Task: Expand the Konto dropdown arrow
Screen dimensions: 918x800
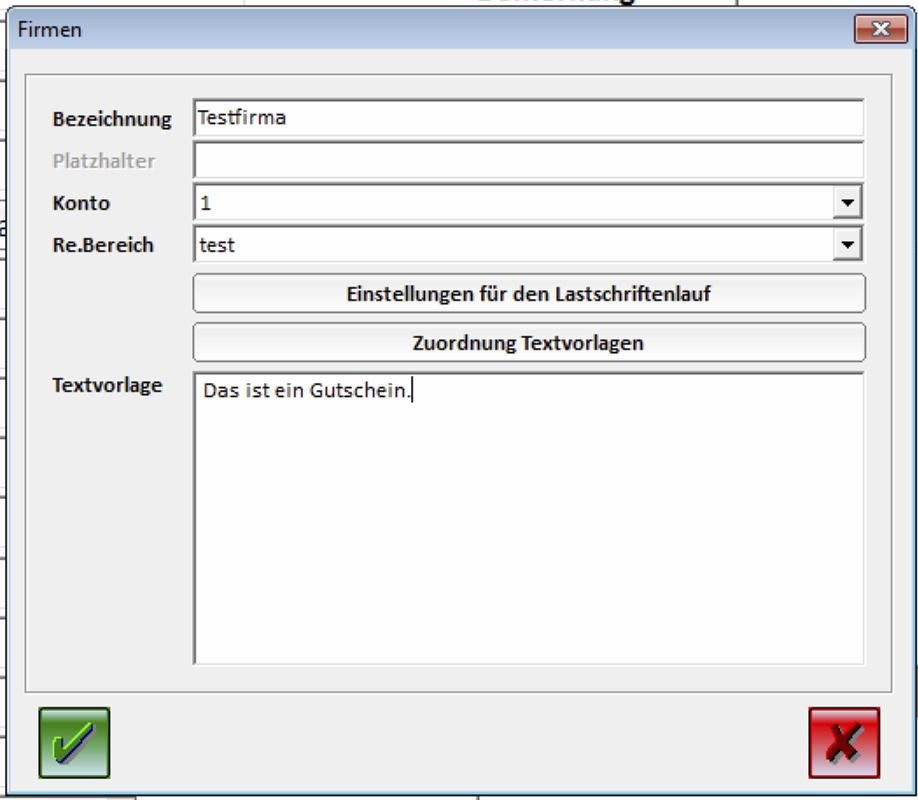Action: click(x=847, y=203)
